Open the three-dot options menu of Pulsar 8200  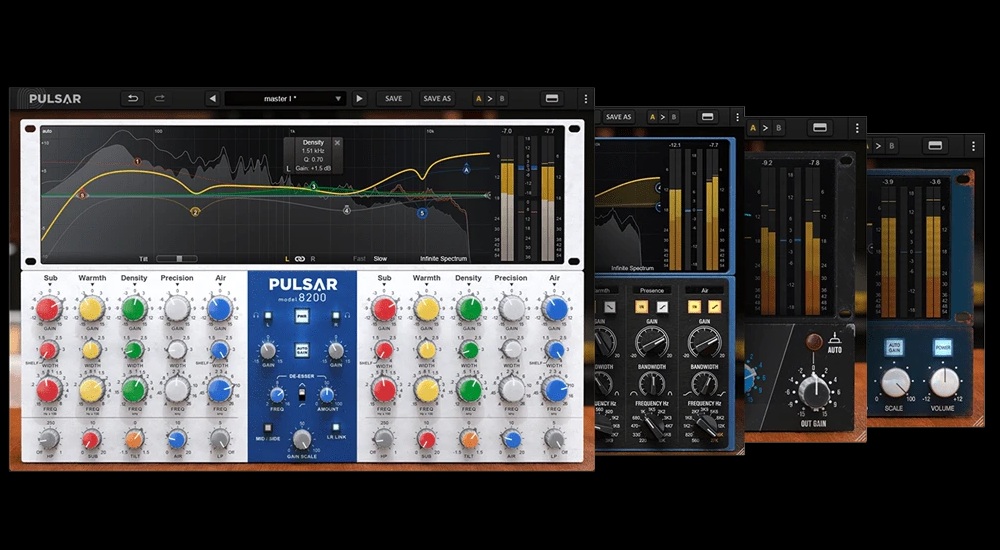pyautogui.click(x=585, y=99)
